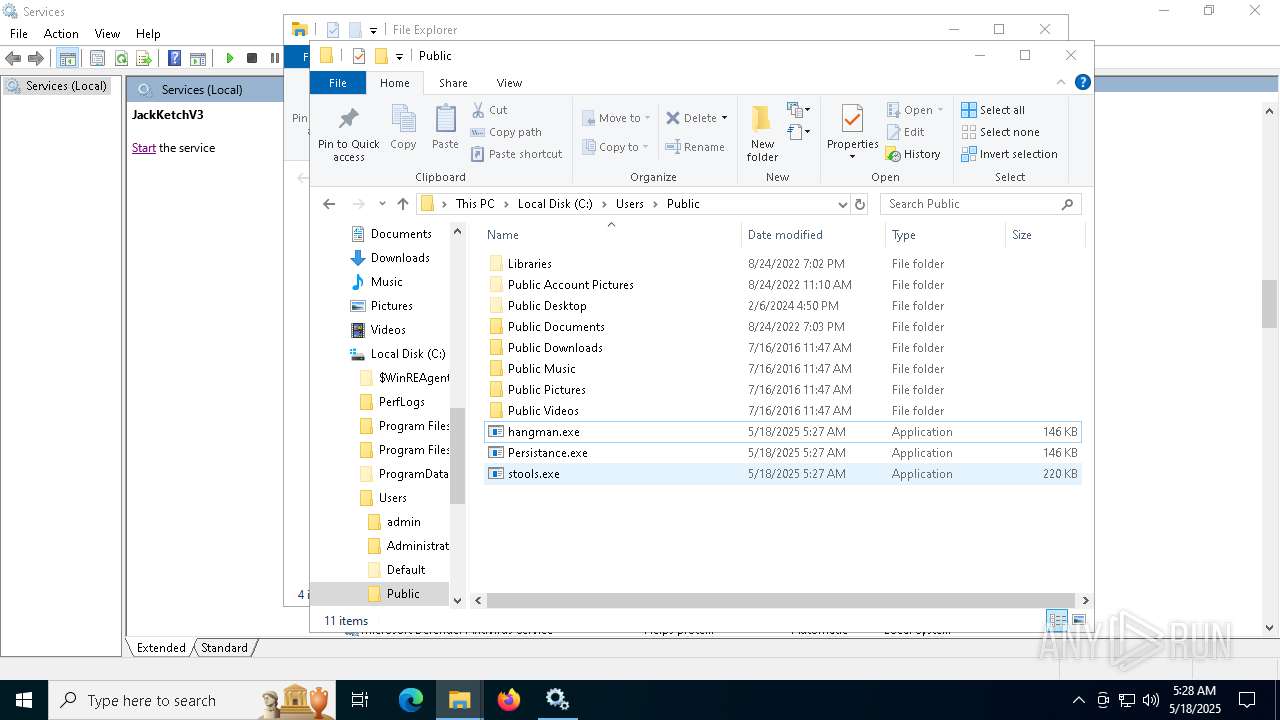Image resolution: width=1280 pixels, height=720 pixels.
Task: Collapse the ribbon chevron
Action: point(1061,82)
